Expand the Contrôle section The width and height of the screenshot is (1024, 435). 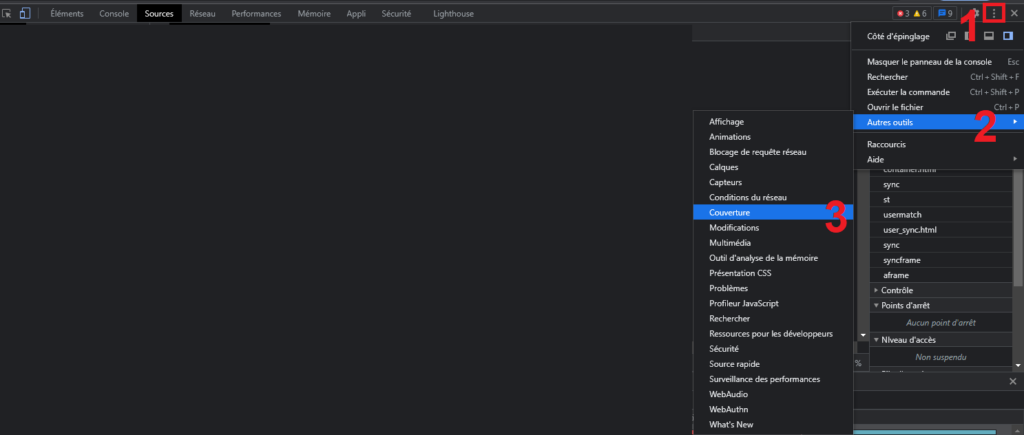click(x=941, y=291)
